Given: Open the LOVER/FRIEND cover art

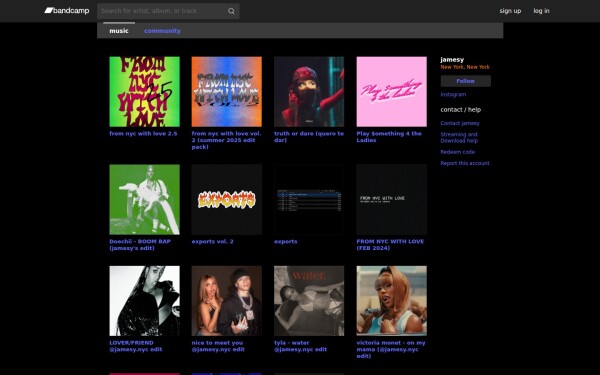Looking at the screenshot, I should (x=144, y=301).
